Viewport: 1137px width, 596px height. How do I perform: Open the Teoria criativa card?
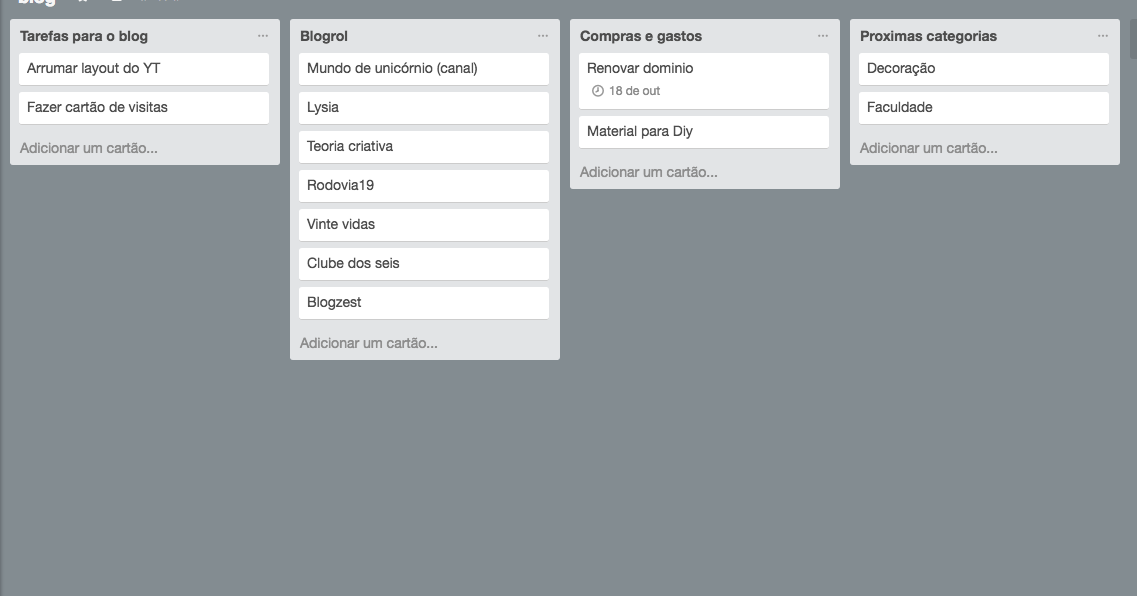pyautogui.click(x=423, y=147)
